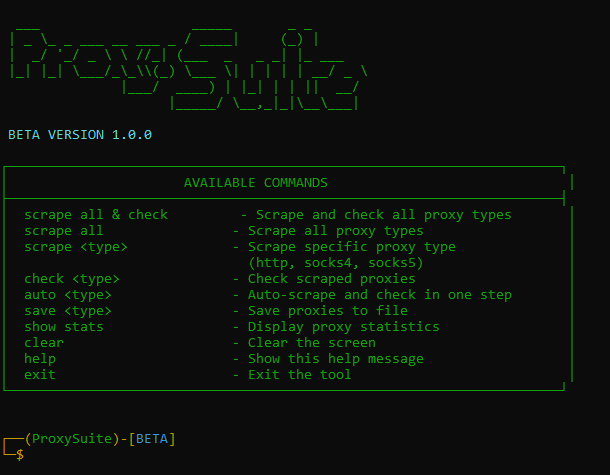This screenshot has height=475, width=610.
Task: Click the BETA VERSION 1.0.0 text
Action: click(80, 134)
